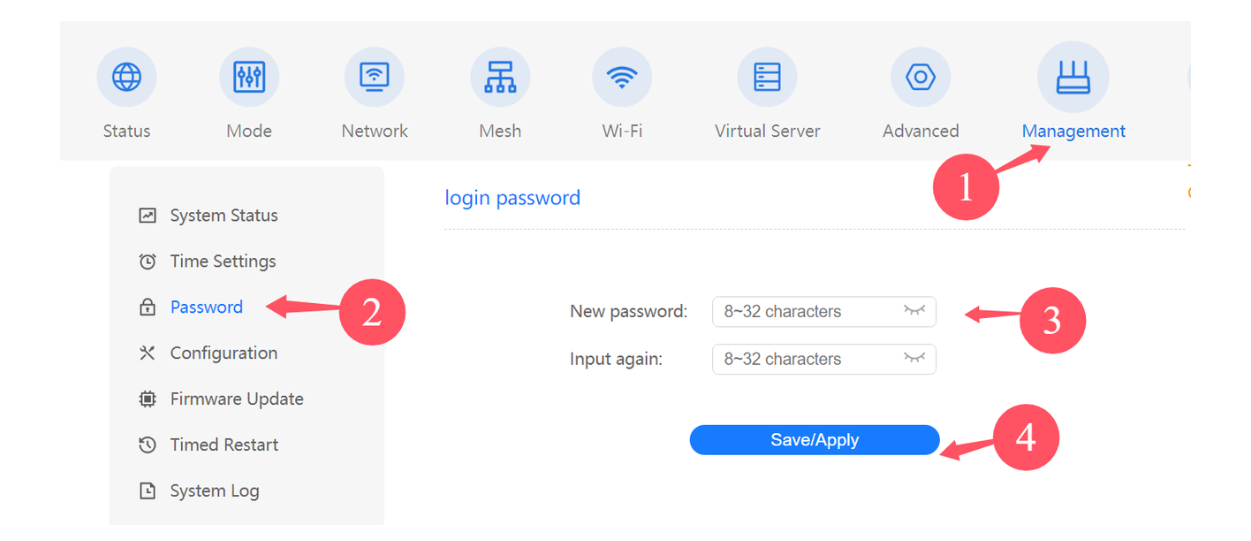Click the Save/Apply button
This screenshot has width=1251, height=541.
point(814,440)
